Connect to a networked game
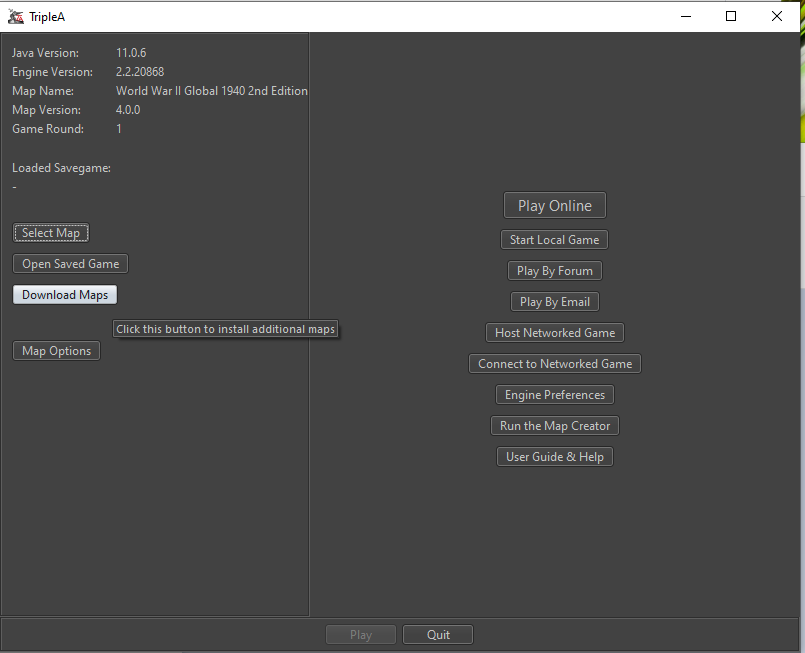The image size is (805, 653). coord(554,363)
